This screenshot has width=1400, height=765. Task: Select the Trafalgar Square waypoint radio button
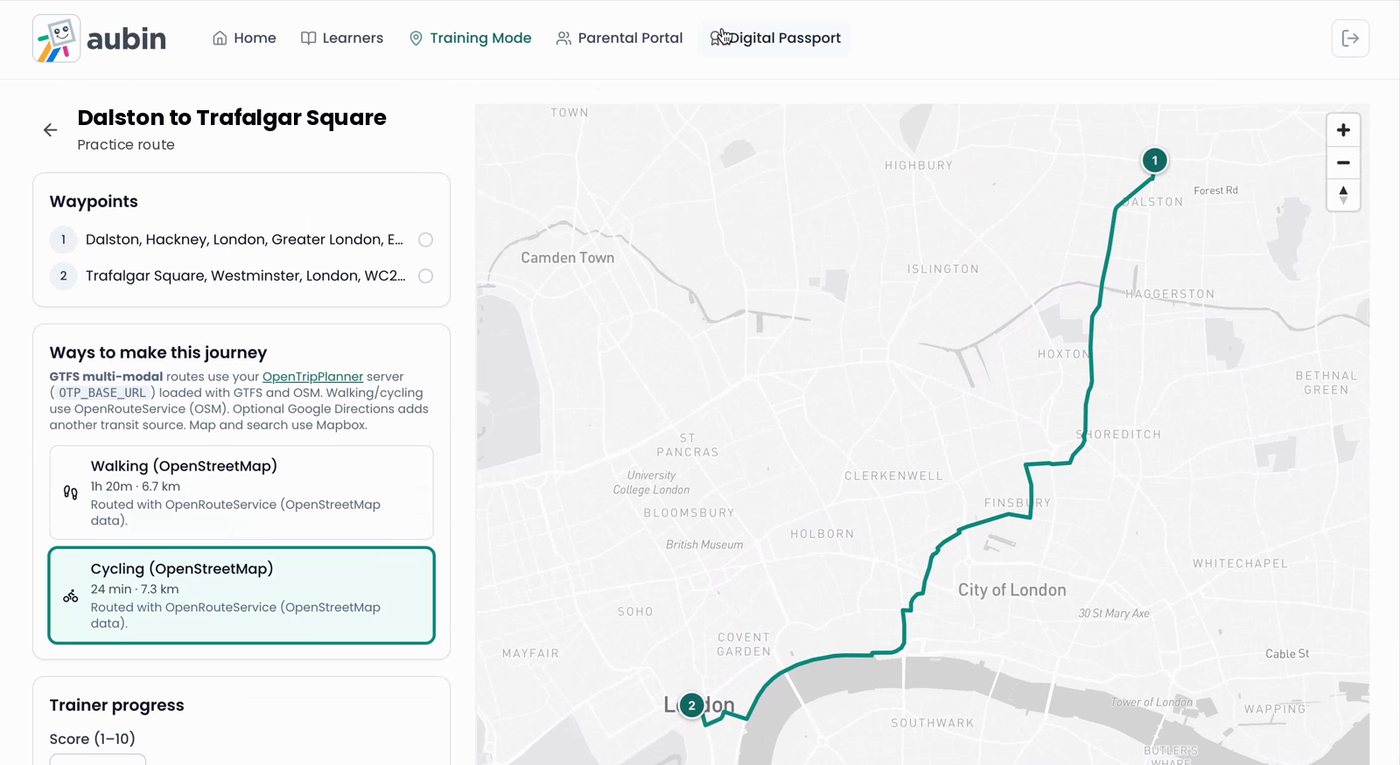[426, 276]
